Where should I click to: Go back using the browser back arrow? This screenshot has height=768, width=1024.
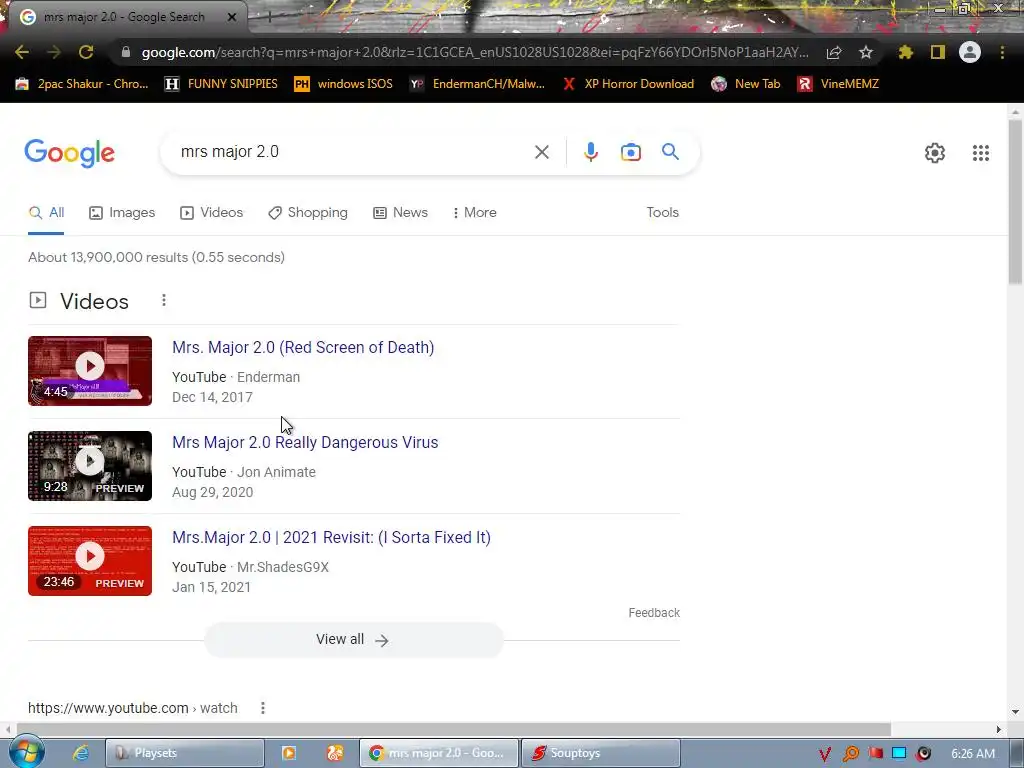coord(22,52)
